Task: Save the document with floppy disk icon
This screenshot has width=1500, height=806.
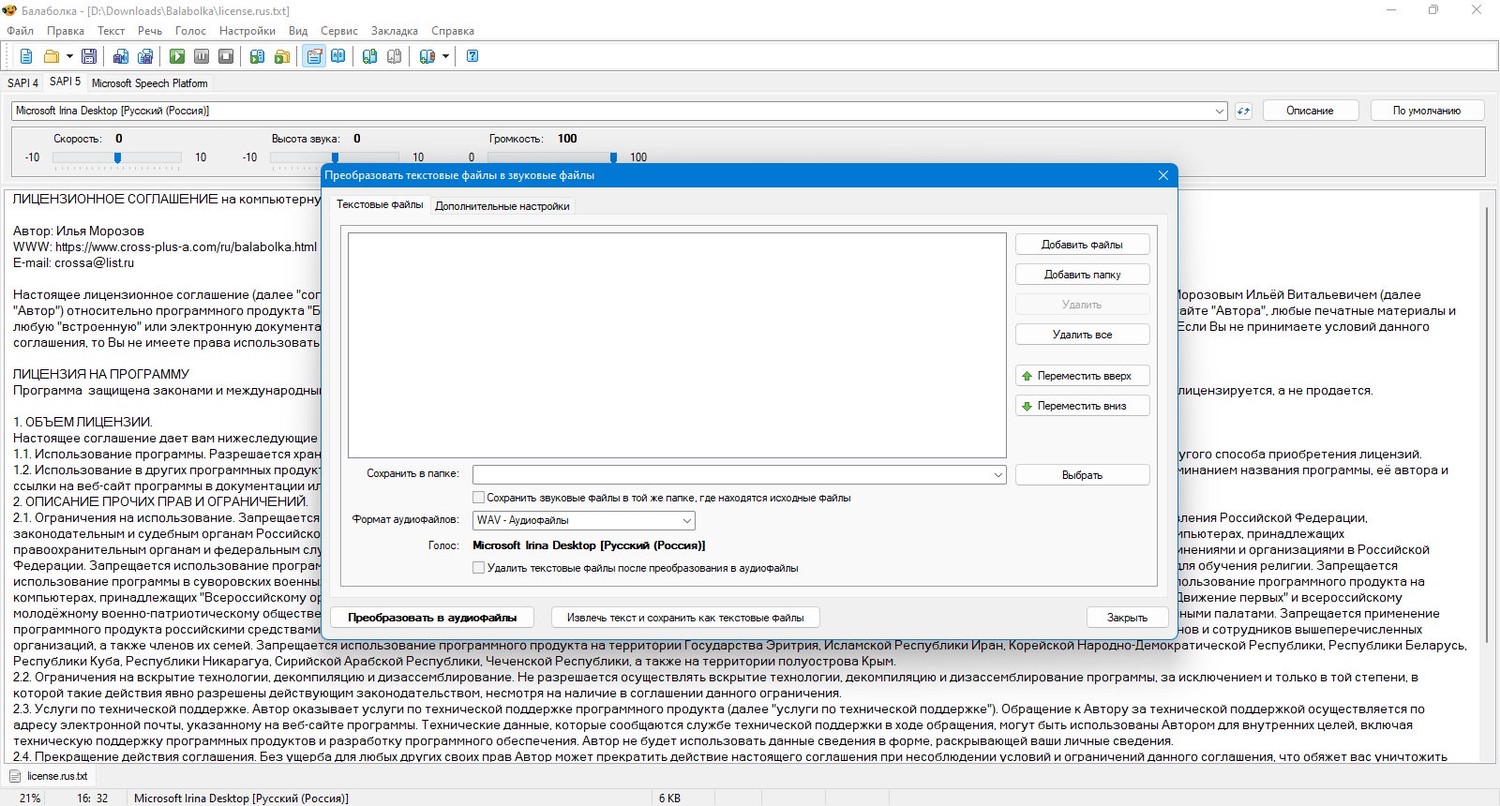Action: [89, 56]
